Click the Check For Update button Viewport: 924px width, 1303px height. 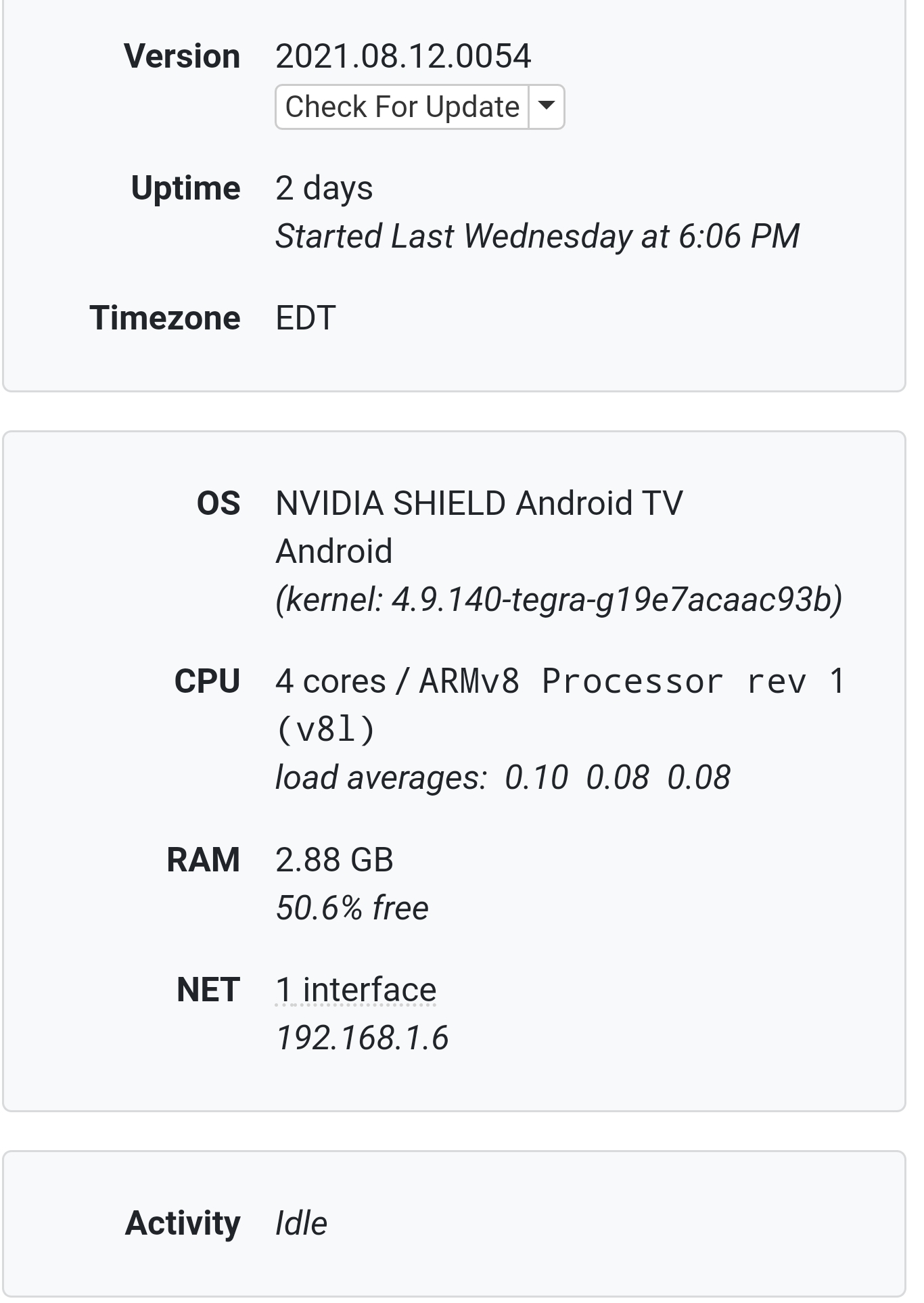click(x=402, y=107)
